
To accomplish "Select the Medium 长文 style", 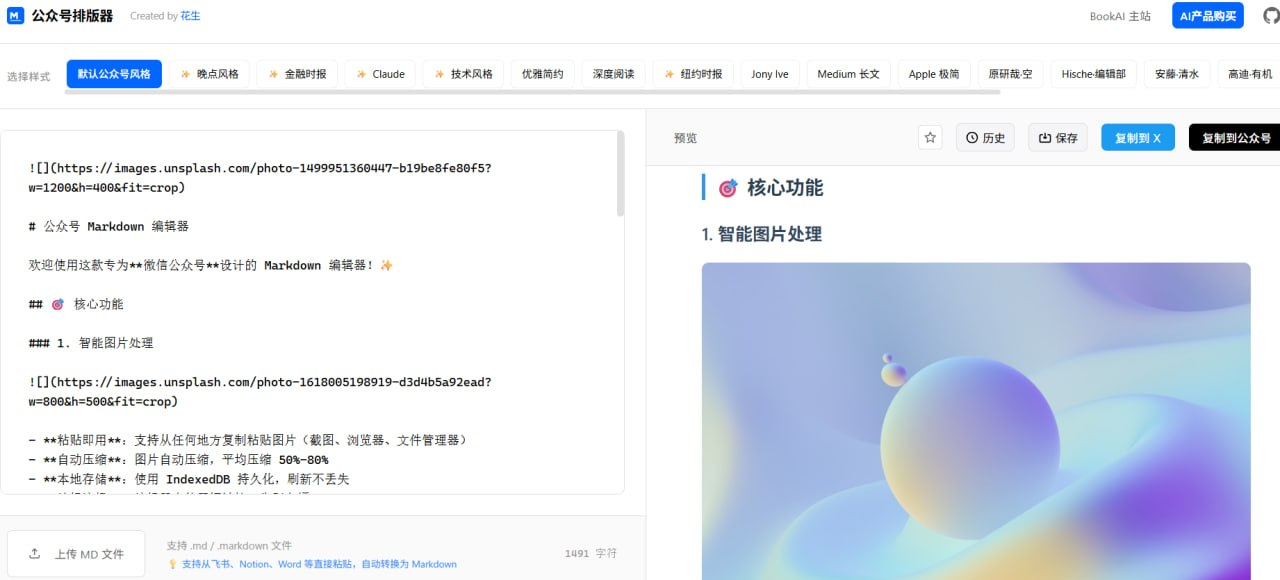I will click(848, 74).
